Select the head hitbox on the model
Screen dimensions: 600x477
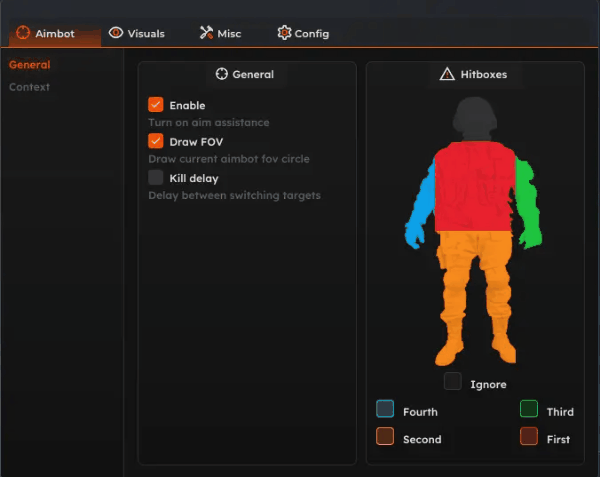pyautogui.click(x=475, y=119)
